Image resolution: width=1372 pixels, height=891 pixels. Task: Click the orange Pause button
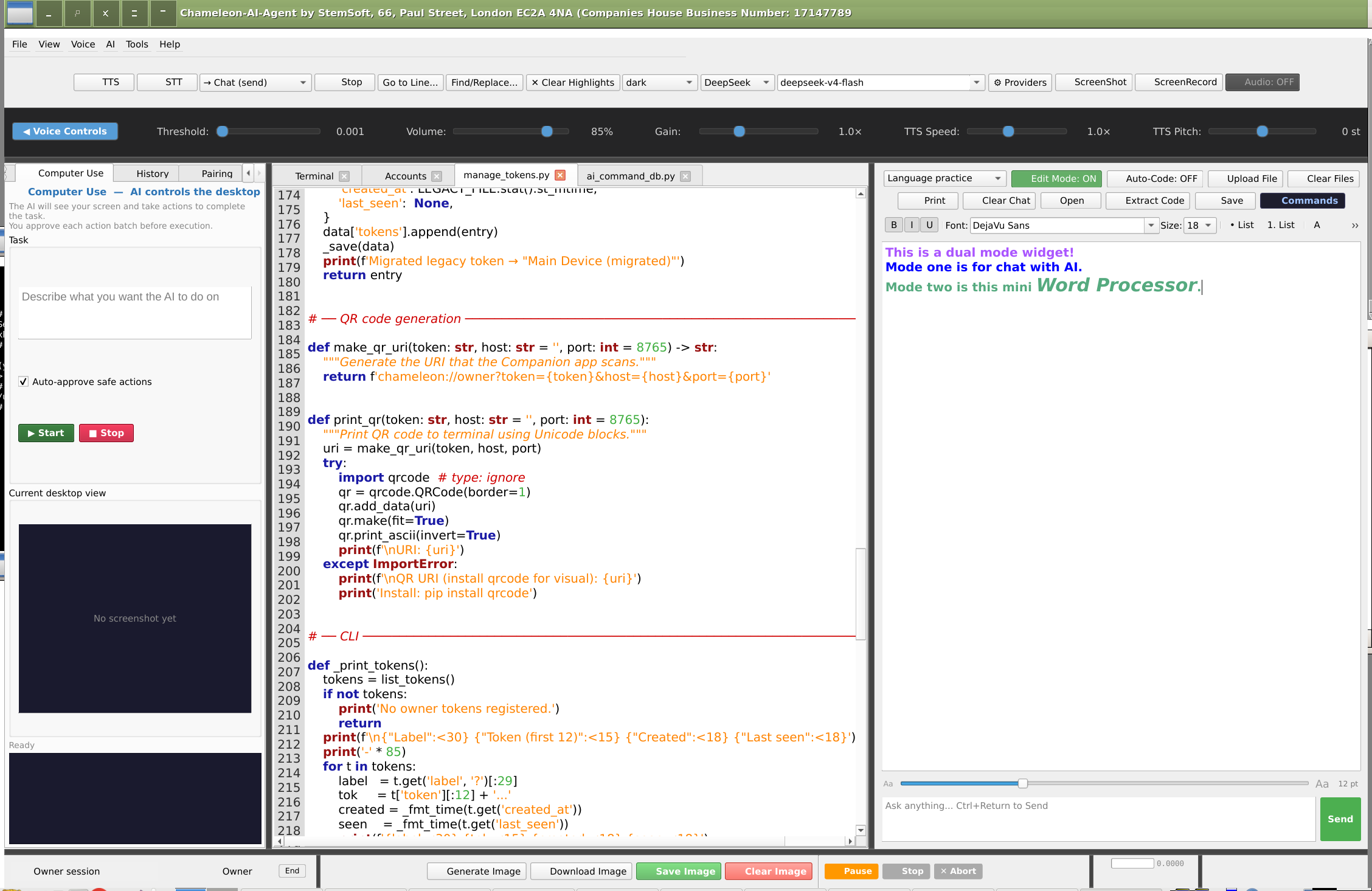click(x=852, y=871)
